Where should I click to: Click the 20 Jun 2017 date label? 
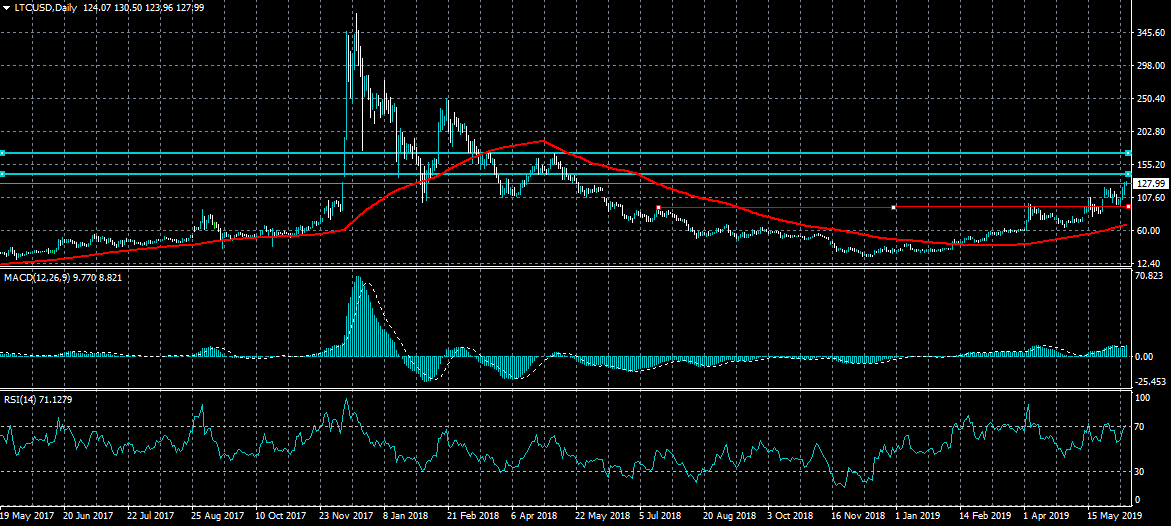(88, 516)
